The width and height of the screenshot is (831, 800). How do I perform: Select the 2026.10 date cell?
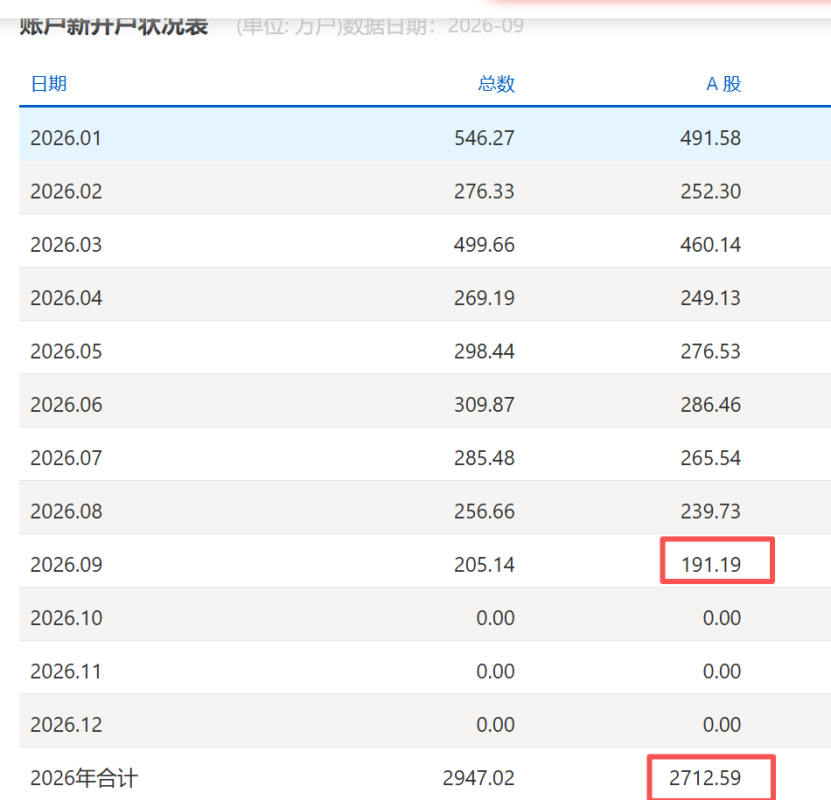tap(66, 618)
